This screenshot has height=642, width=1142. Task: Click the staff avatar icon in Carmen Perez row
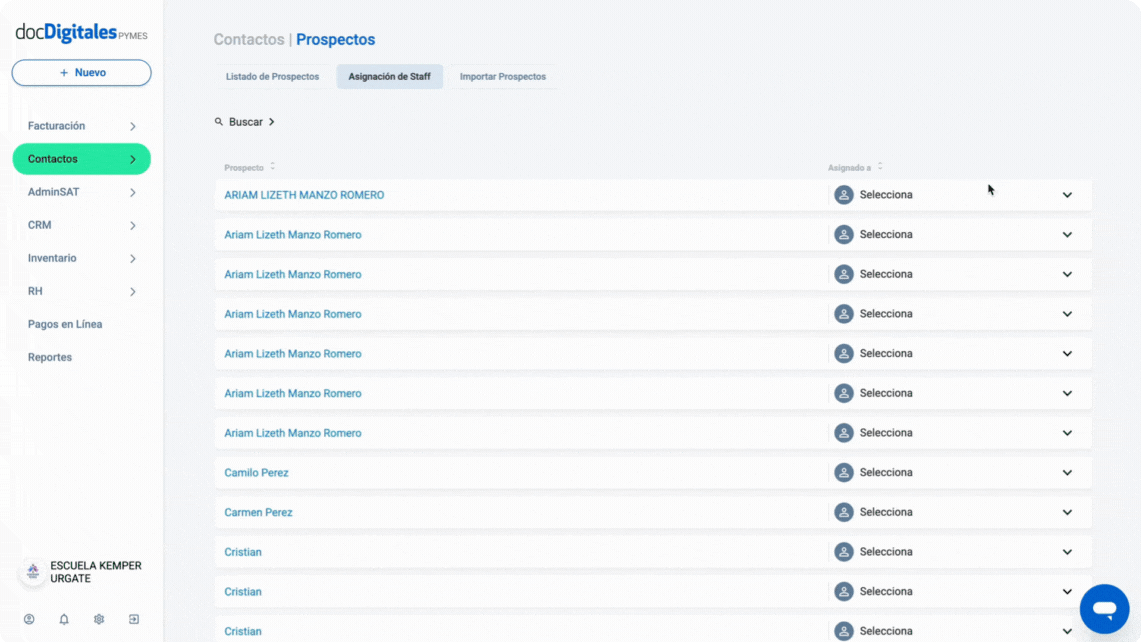(x=843, y=512)
